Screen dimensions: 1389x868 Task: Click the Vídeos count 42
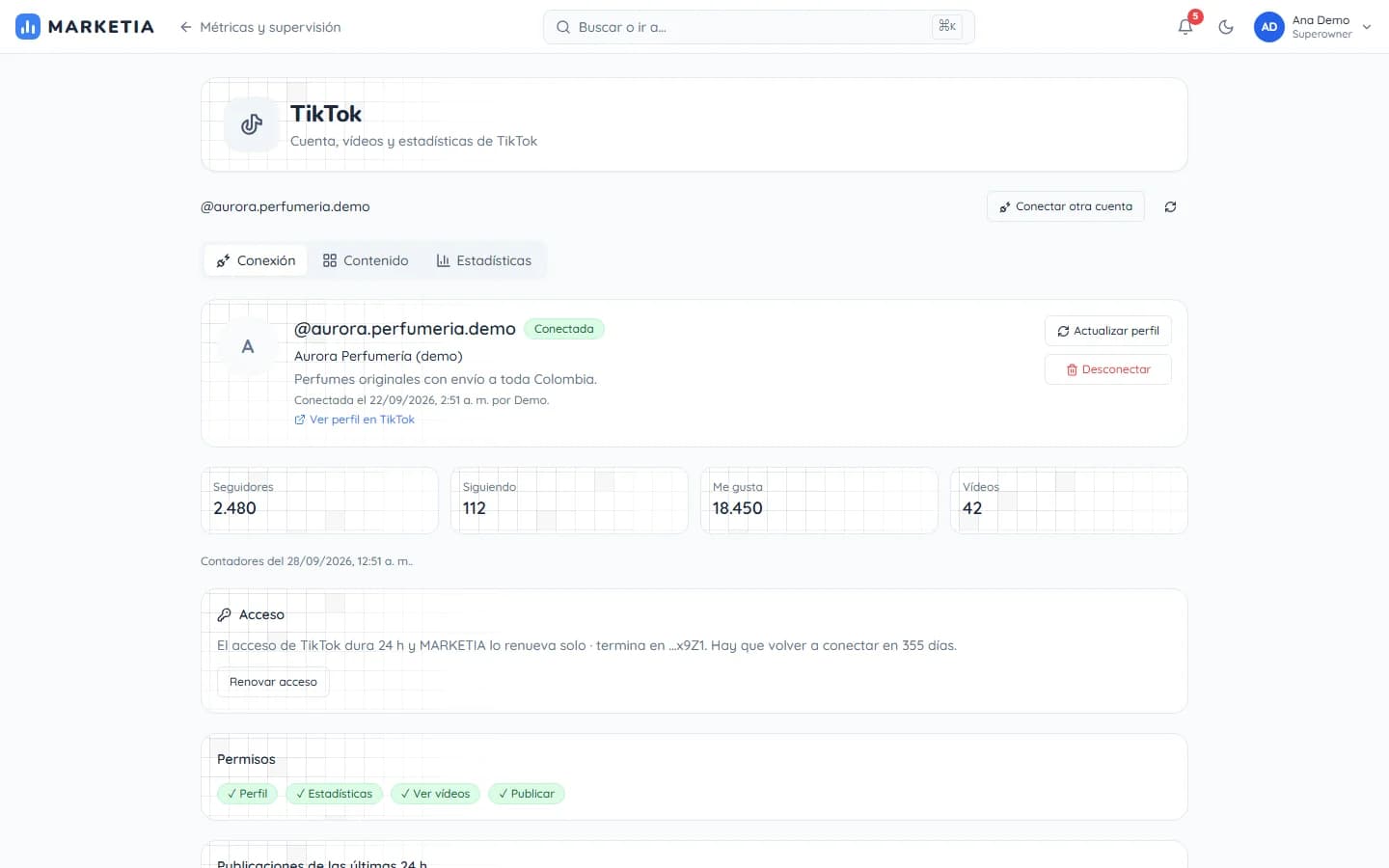click(x=972, y=508)
